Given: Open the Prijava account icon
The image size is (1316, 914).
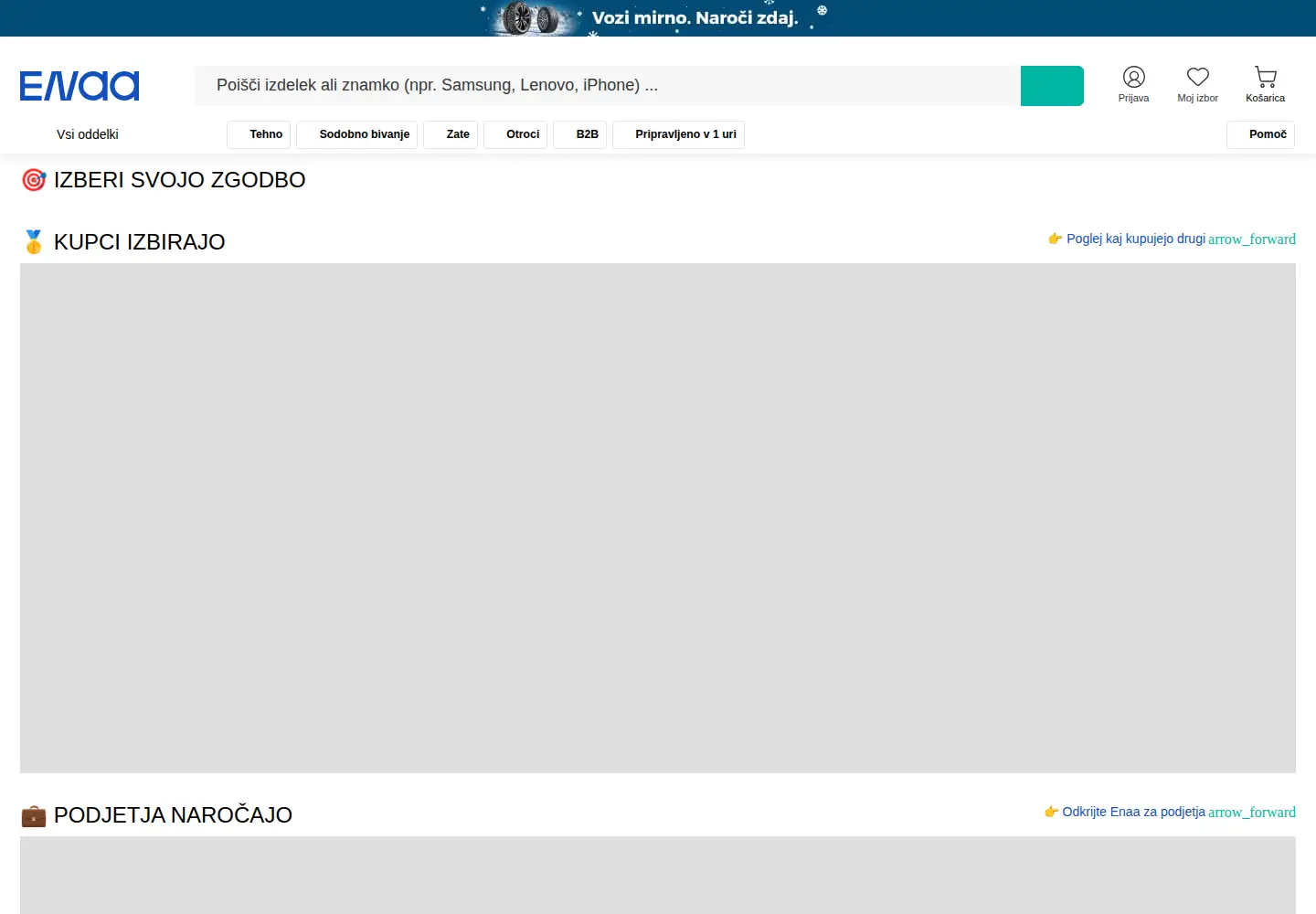Looking at the screenshot, I should point(1133,85).
